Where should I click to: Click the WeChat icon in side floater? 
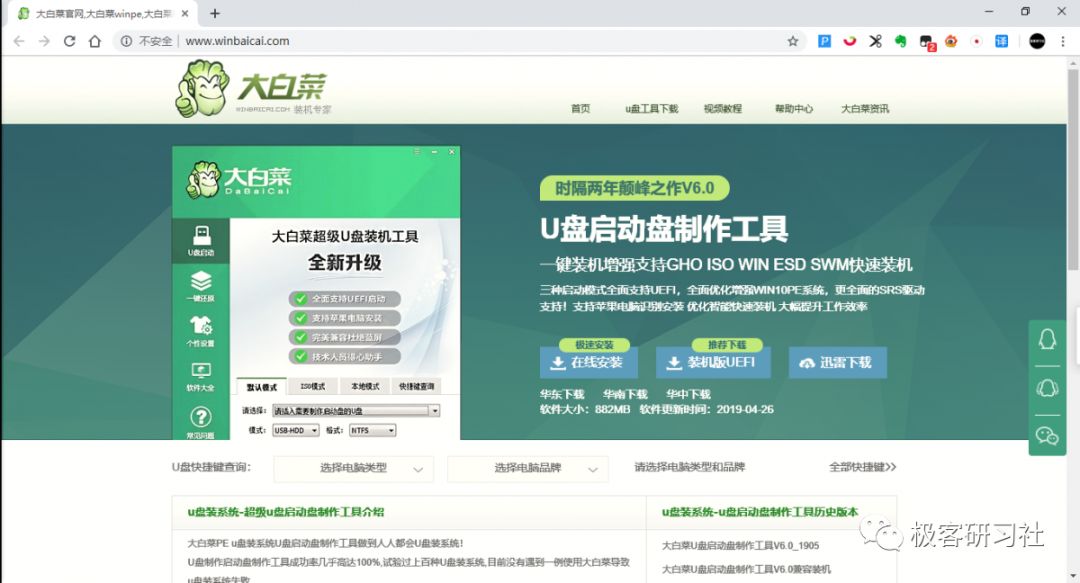1047,436
